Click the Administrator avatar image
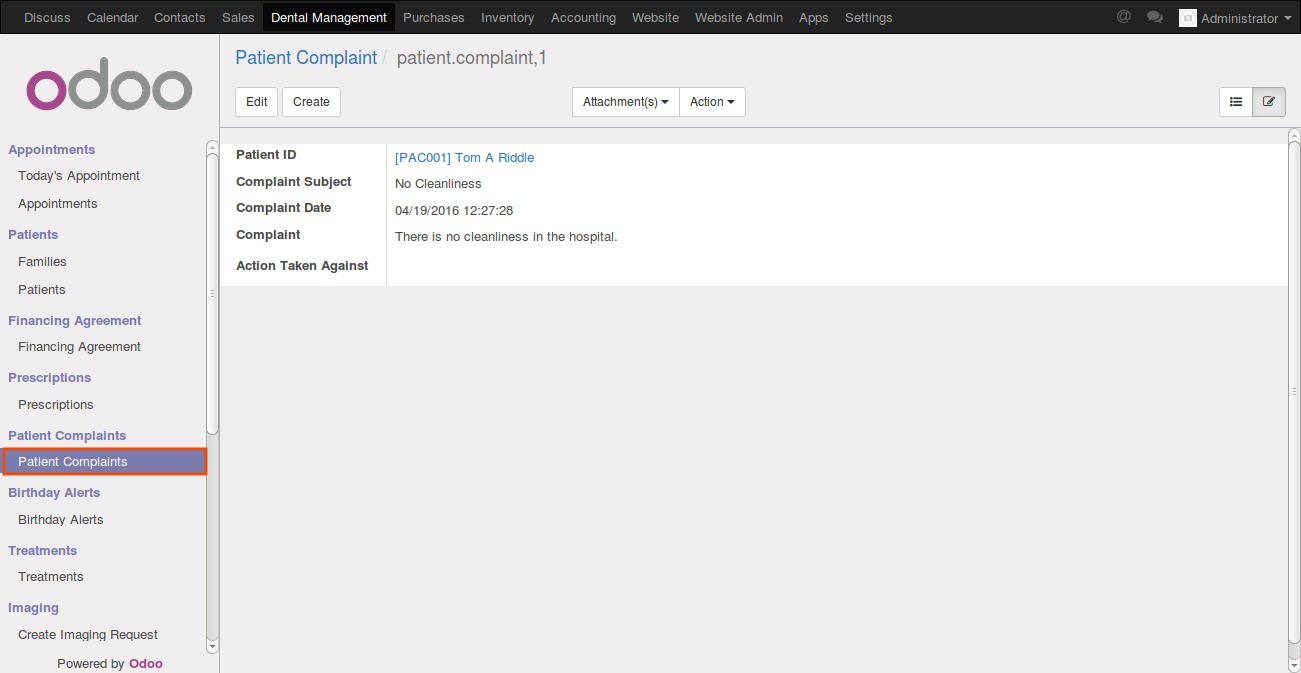 click(x=1187, y=18)
